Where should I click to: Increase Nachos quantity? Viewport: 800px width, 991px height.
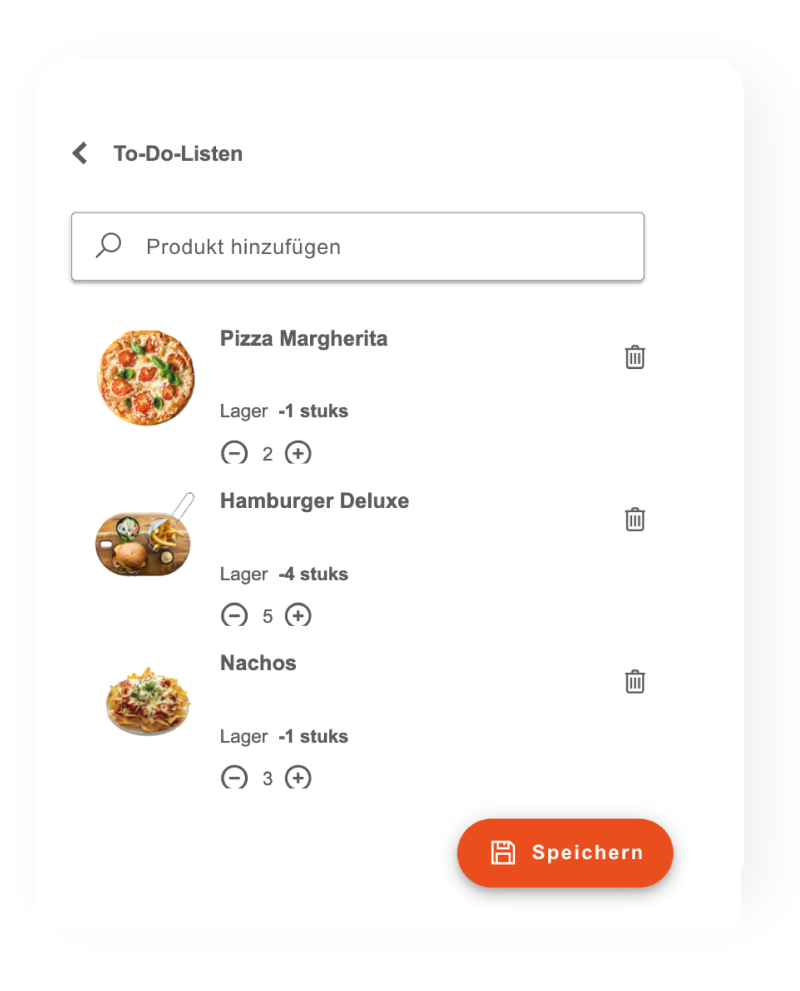[x=298, y=777]
